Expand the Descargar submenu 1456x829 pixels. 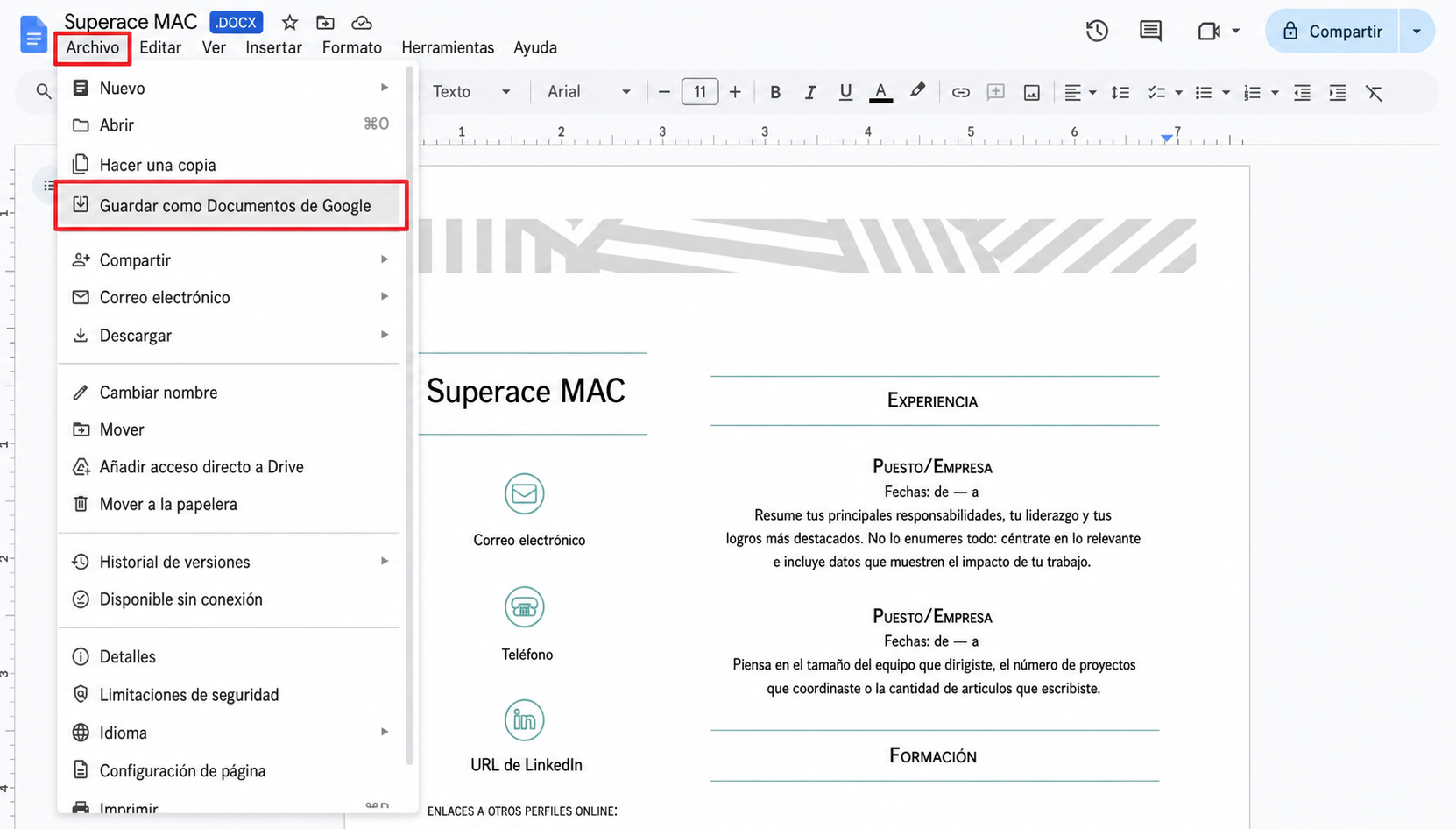click(230, 336)
